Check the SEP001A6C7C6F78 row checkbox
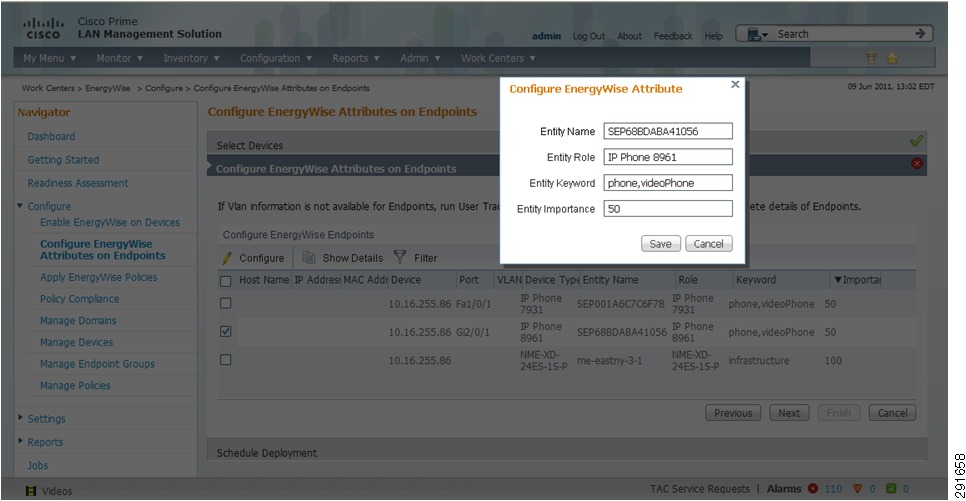Viewport: 966px width, 501px height. coord(225,303)
